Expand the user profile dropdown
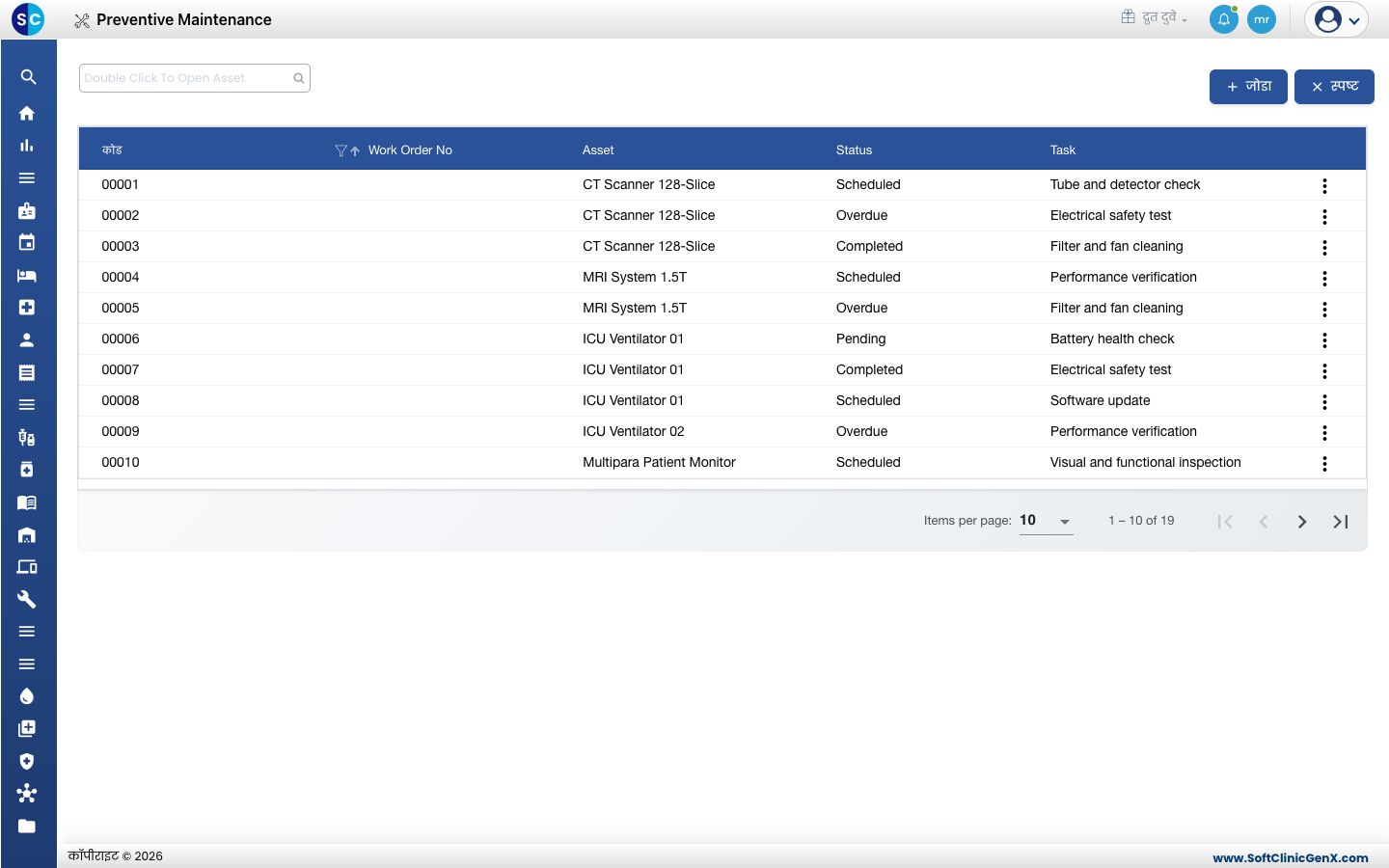The height and width of the screenshot is (868, 1389). [1337, 19]
